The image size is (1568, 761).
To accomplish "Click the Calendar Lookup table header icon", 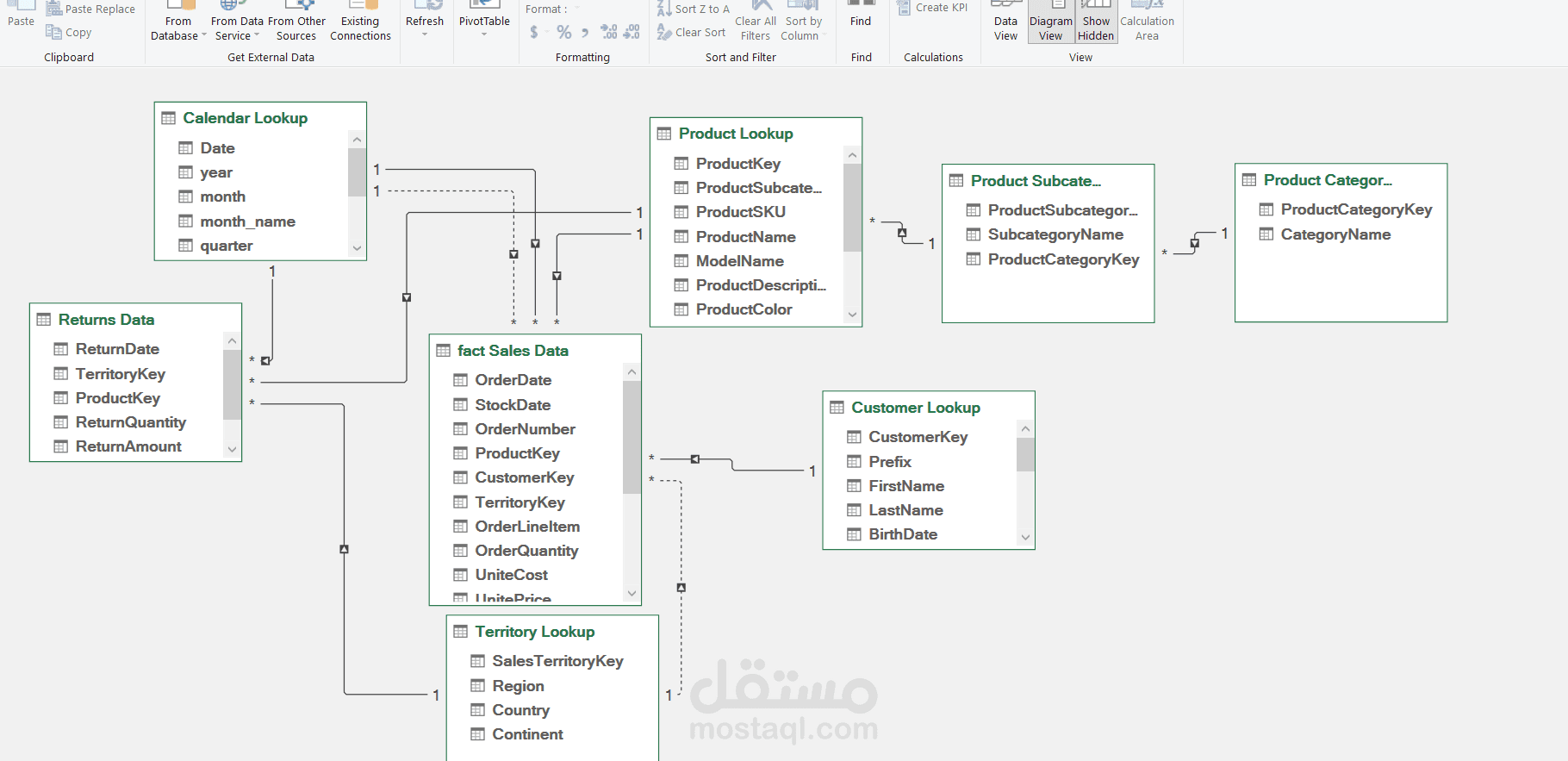I will (x=169, y=118).
